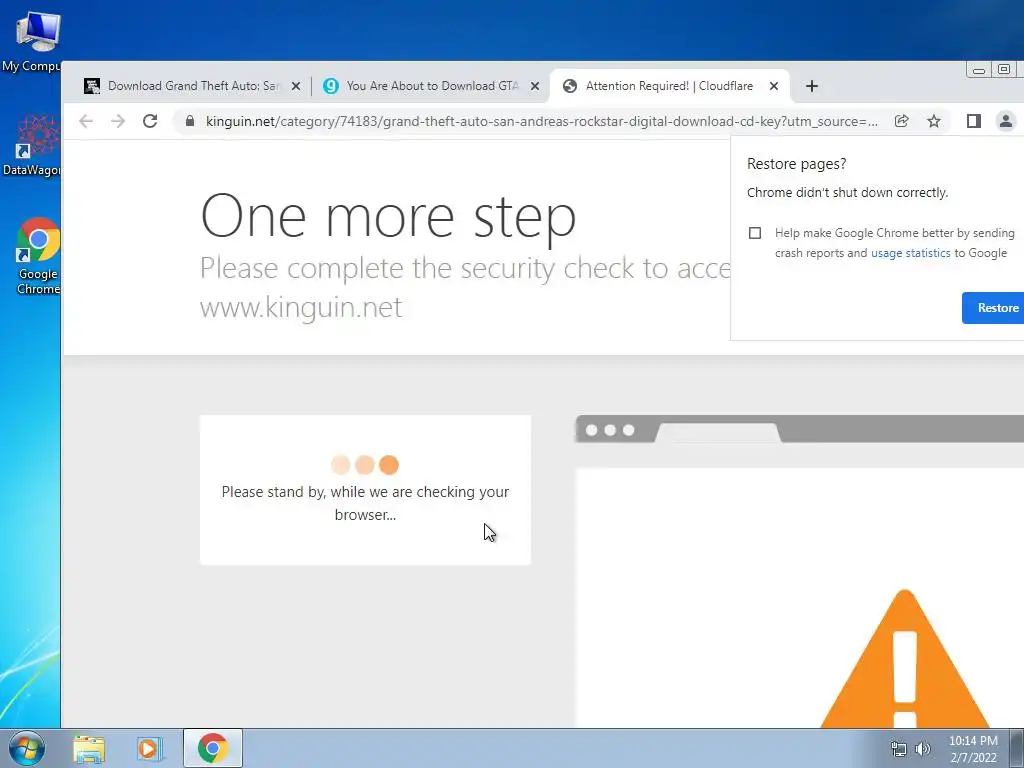Click the kinguin.net address bar URL
This screenshot has height=768, width=1024.
point(541,121)
